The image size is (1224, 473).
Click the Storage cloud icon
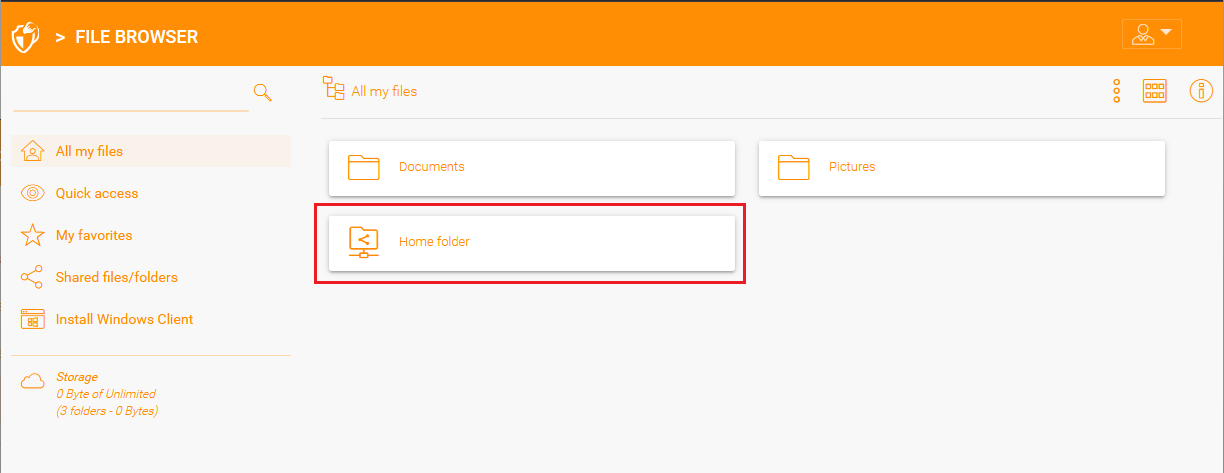tap(34, 381)
